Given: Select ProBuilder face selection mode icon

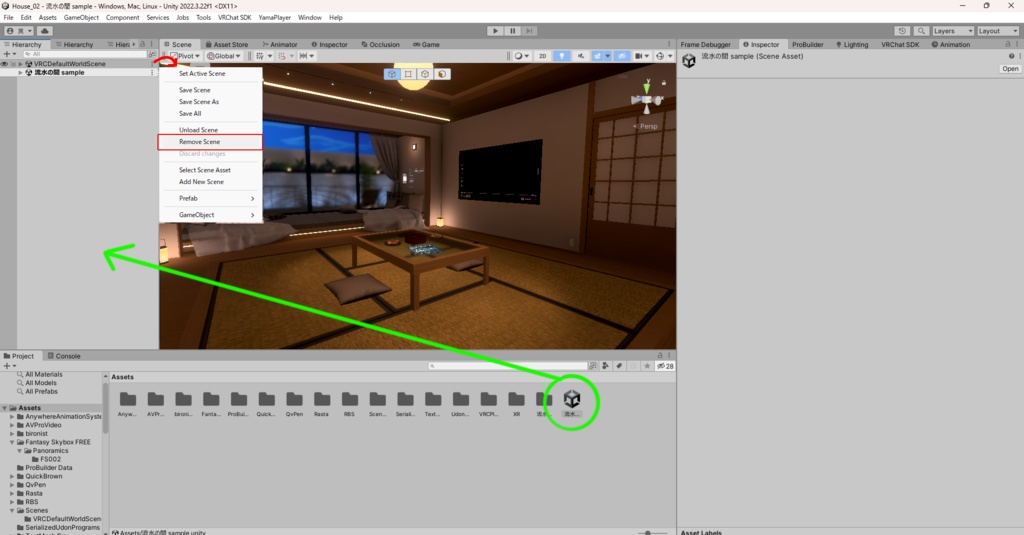Looking at the screenshot, I should [442, 74].
